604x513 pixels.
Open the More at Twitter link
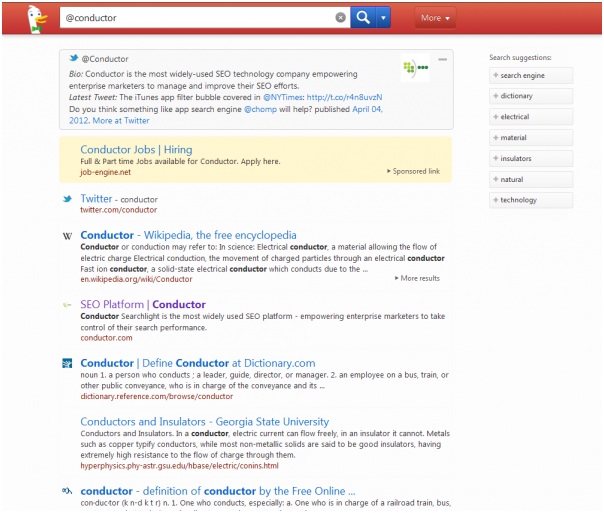pos(123,120)
